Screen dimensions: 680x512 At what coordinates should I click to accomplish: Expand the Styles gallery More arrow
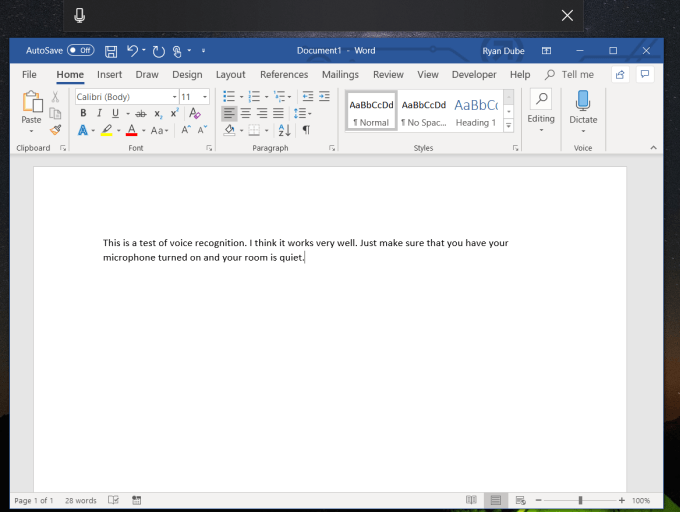pos(509,126)
